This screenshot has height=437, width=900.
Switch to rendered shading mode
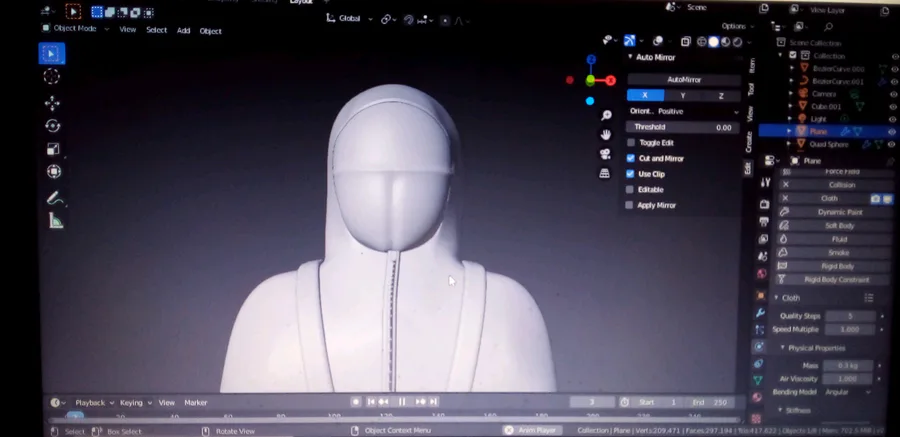pos(738,42)
